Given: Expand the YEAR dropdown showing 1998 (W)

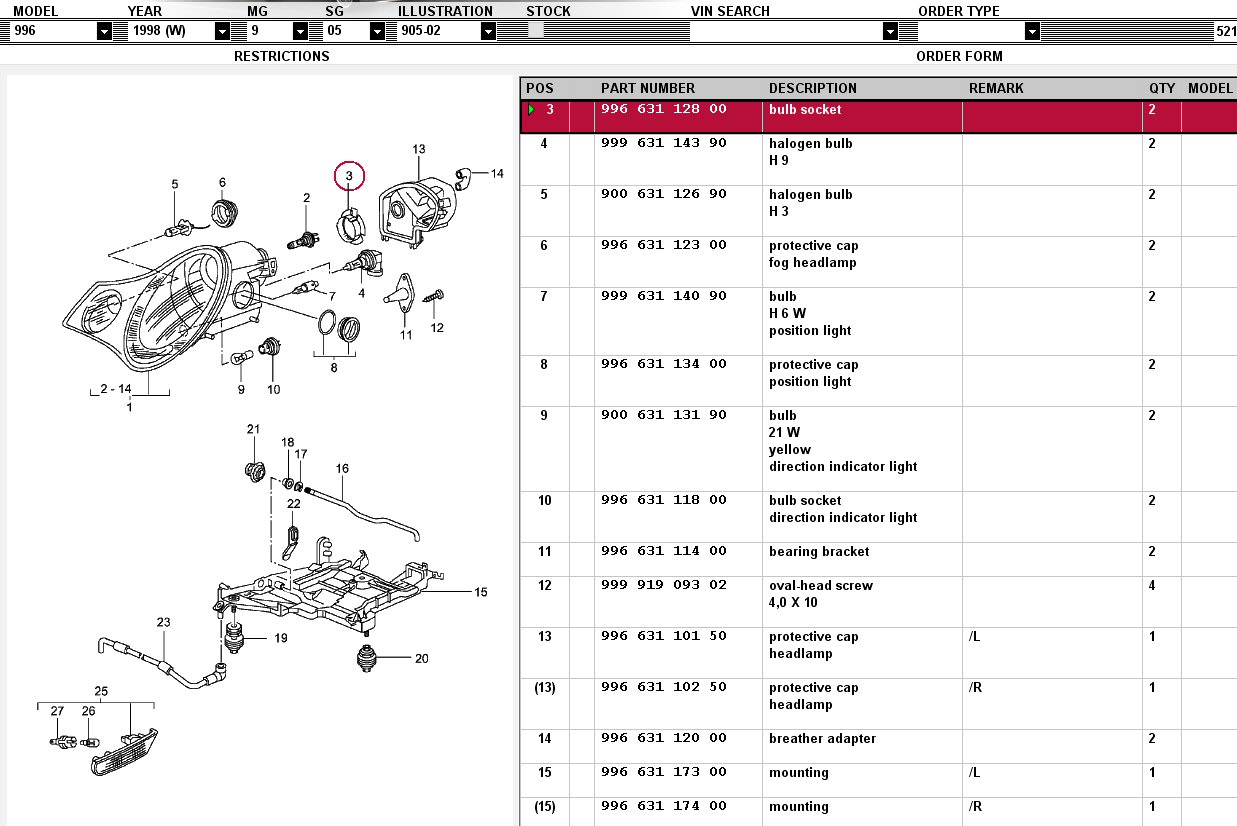Looking at the screenshot, I should click(x=222, y=31).
